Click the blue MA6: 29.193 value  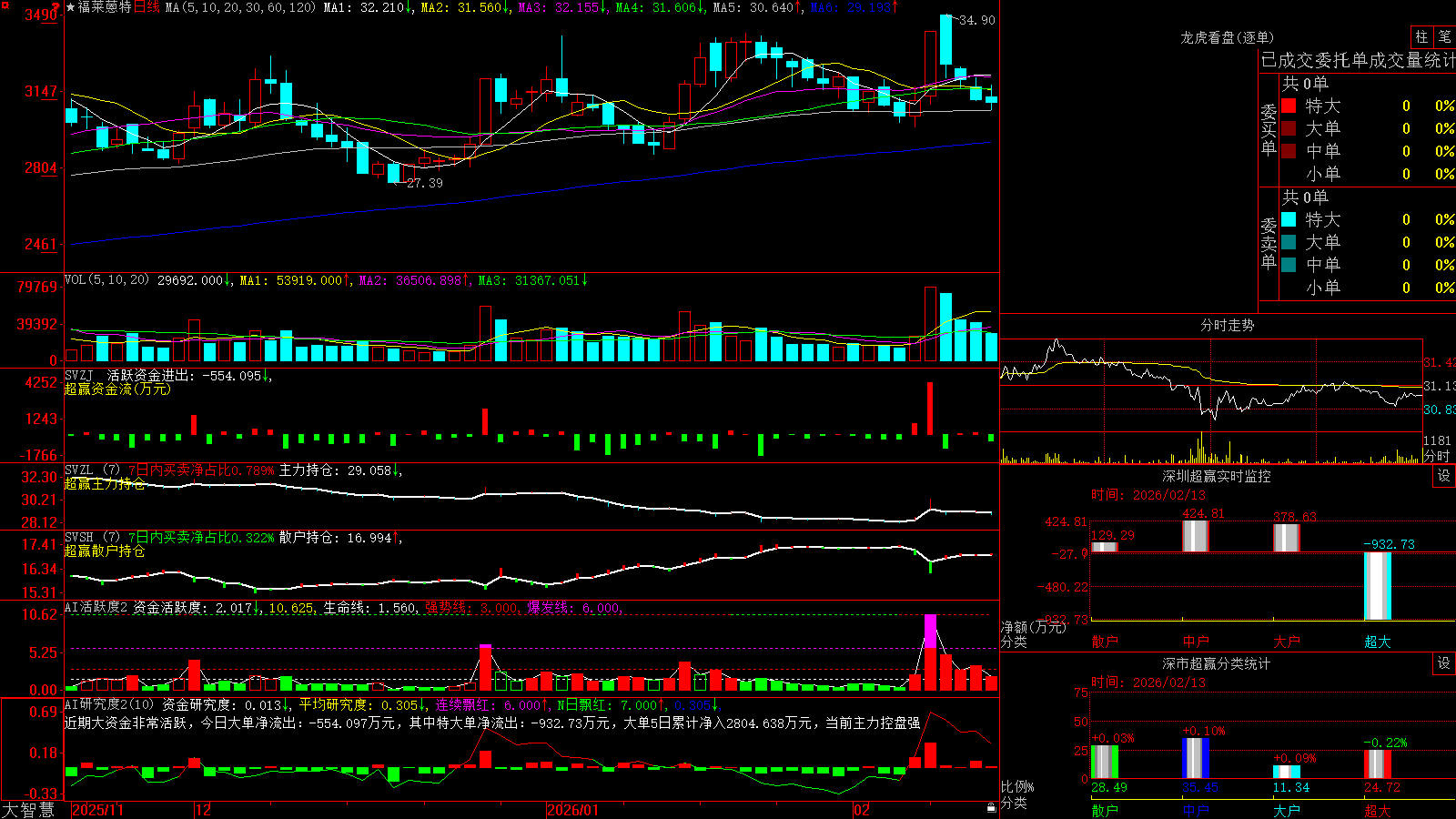tap(854, 7)
